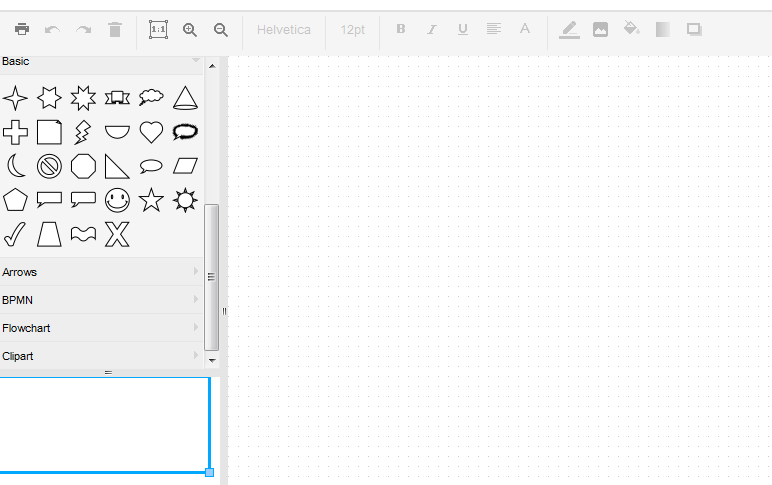Select the eight-point star burst shape

[x=83, y=98]
